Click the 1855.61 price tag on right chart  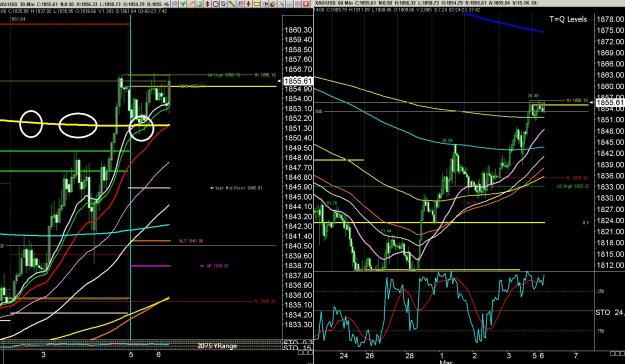point(610,103)
